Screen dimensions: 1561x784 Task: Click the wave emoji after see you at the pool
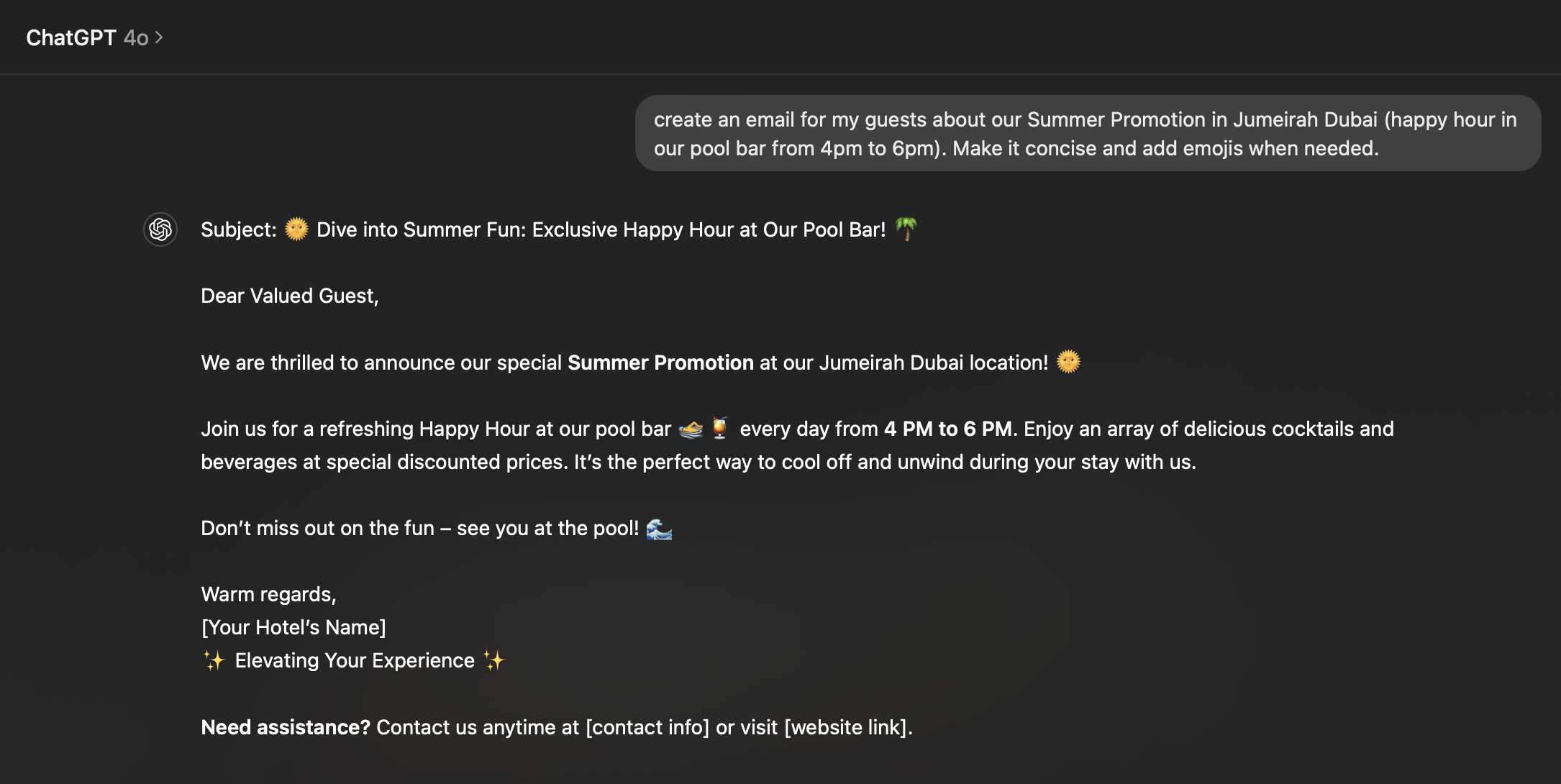659,529
